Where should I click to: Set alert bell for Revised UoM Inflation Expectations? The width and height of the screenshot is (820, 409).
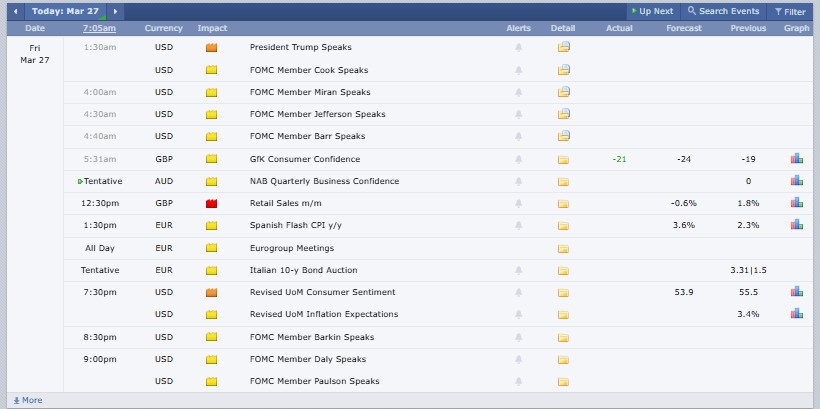[x=518, y=314]
